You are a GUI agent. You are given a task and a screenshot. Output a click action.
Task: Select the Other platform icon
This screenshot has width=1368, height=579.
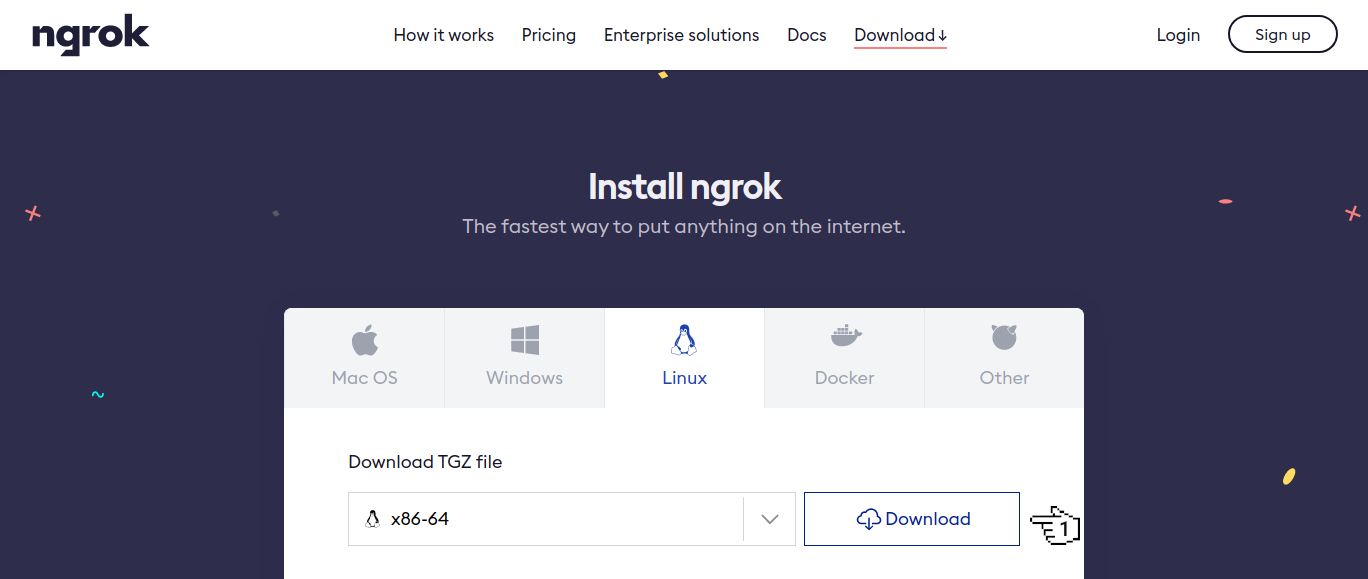pyautogui.click(x=1004, y=335)
